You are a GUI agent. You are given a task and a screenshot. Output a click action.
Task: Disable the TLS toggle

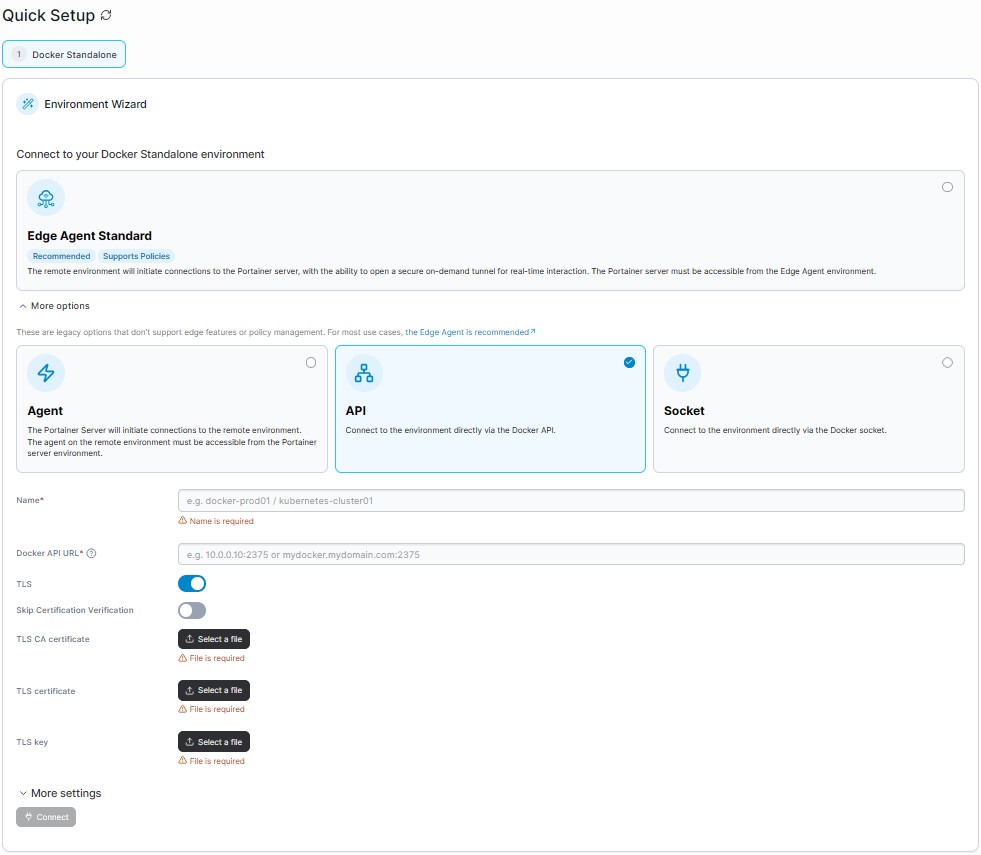tap(191, 584)
